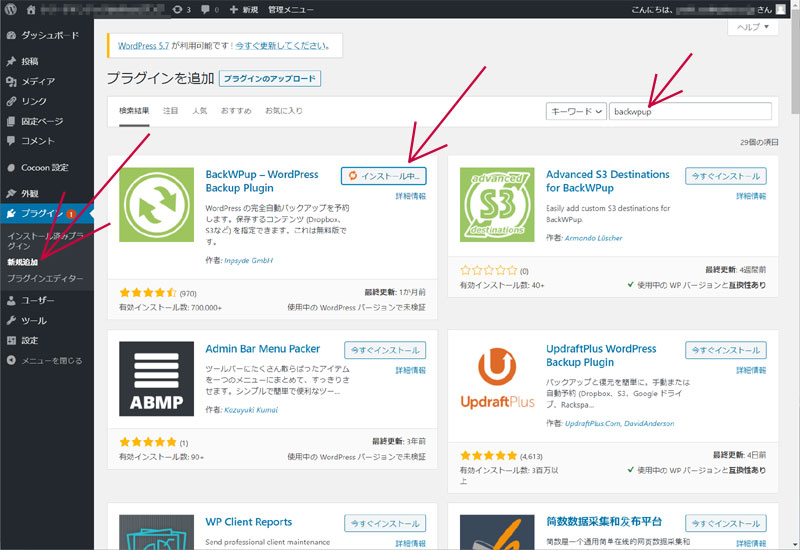Image resolution: width=800 pixels, height=550 pixels.
Task: Open 管理メニュー in the admin bar
Action: 291,9
